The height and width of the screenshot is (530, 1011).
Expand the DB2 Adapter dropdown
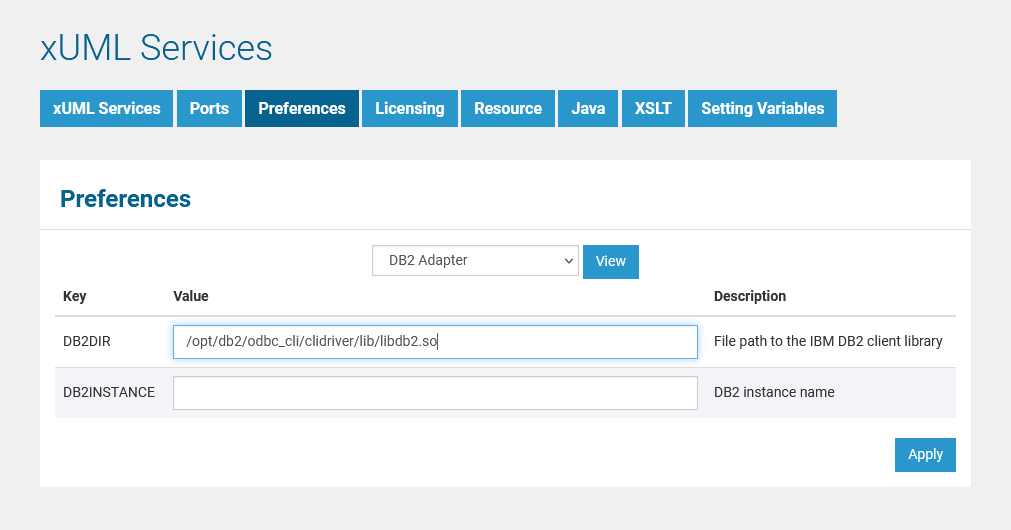point(475,260)
